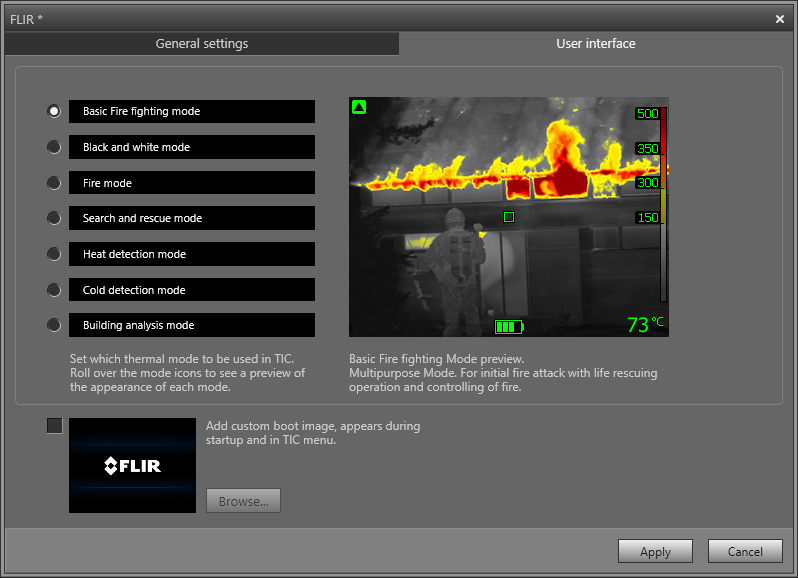Click the 'Set which thermal mode' help text
Viewport: 798px width, 578px height.
[187, 373]
